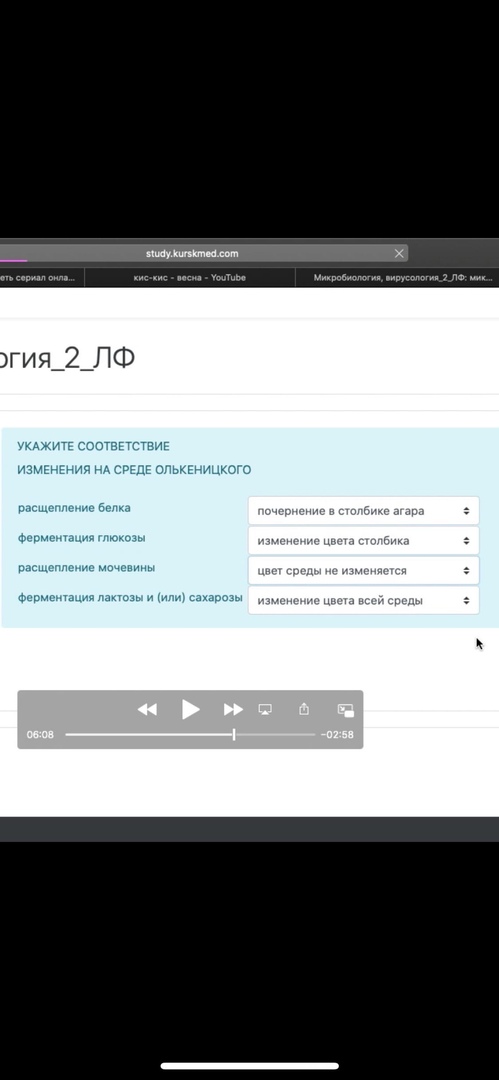Click the remaining time -02:58 label
This screenshot has width=499, height=1080.
337,735
